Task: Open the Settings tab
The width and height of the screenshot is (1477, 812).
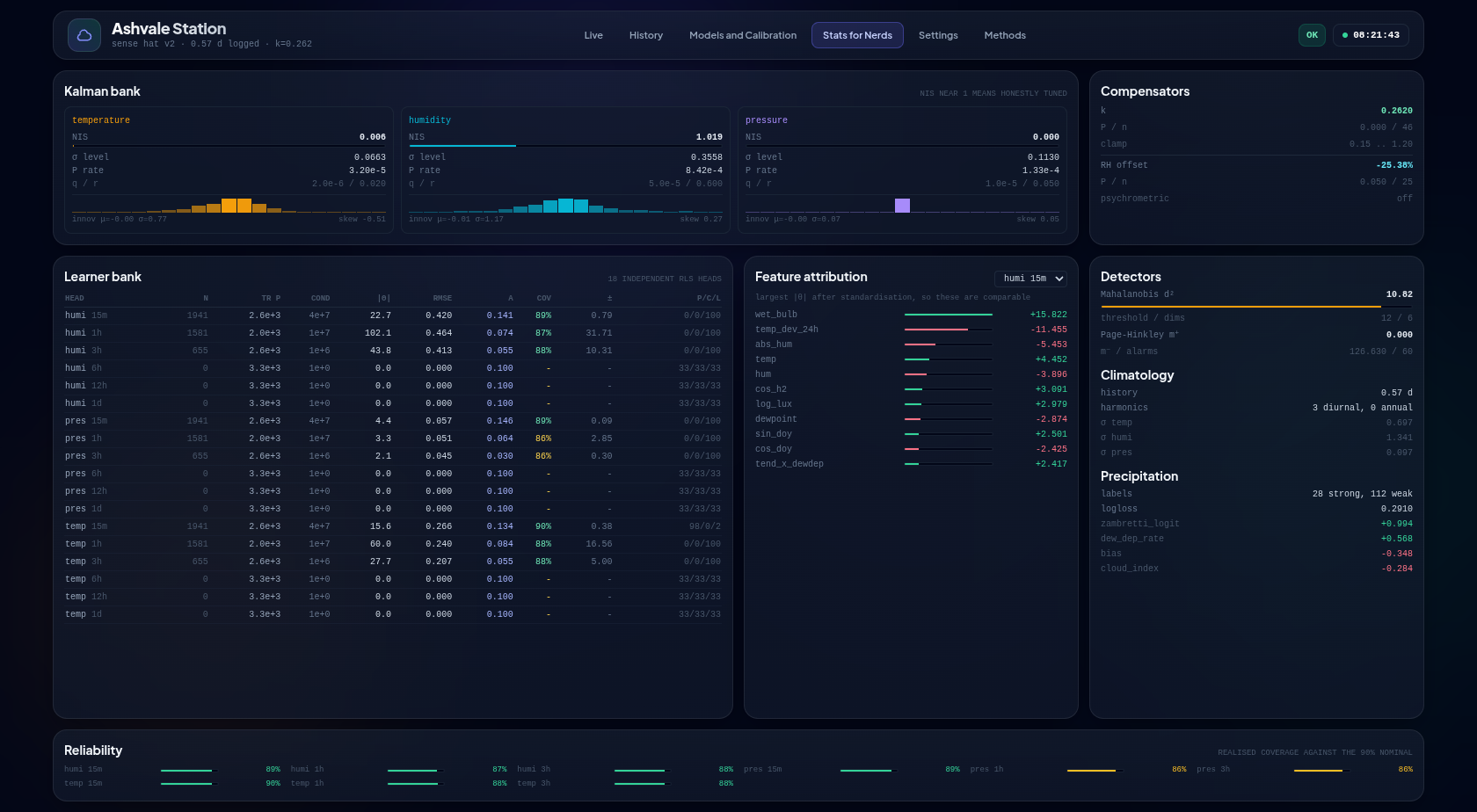Action: pyautogui.click(x=938, y=35)
